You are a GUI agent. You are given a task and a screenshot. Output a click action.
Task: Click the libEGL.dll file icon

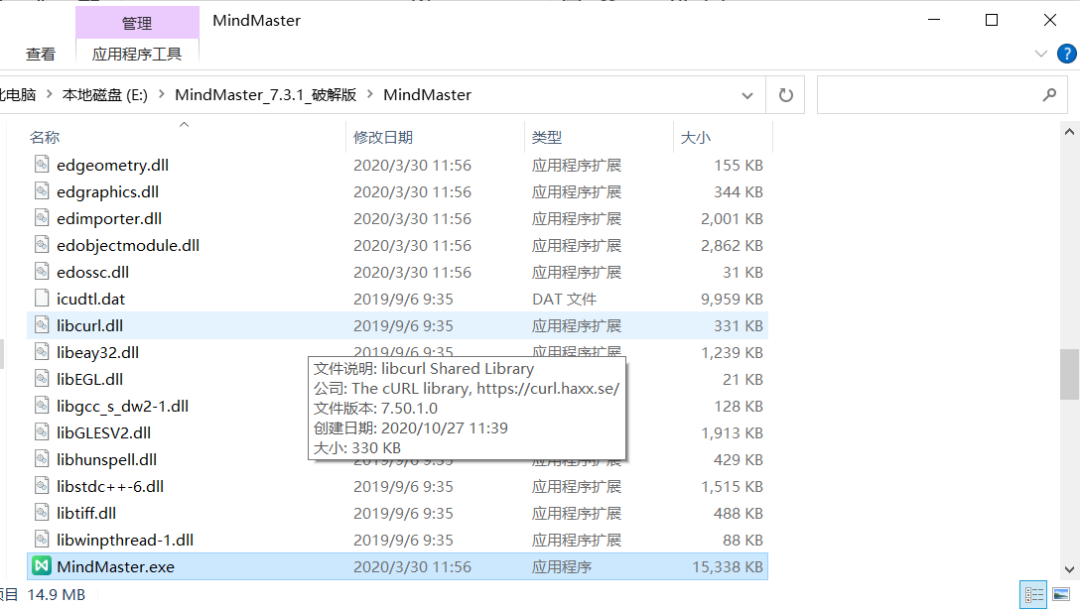pos(42,378)
